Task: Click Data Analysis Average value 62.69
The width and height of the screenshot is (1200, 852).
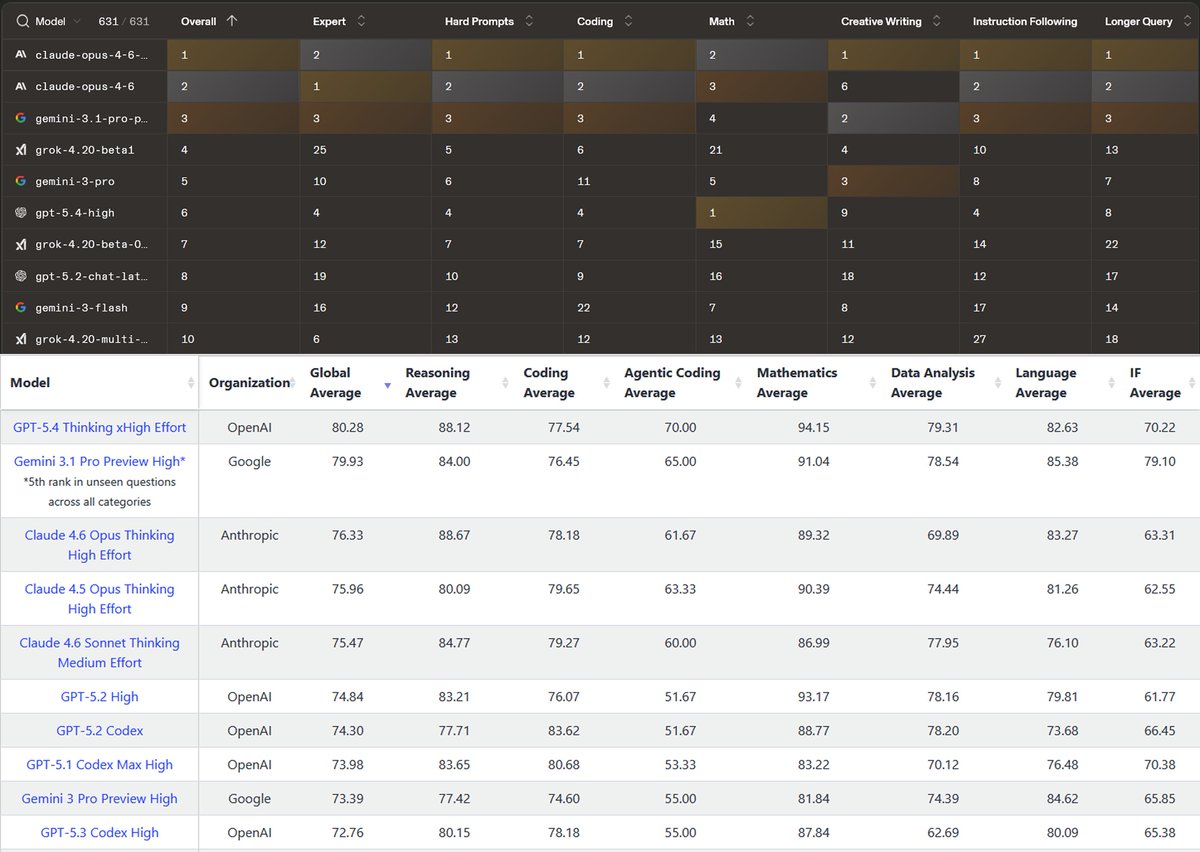Action: pyautogui.click(x=942, y=833)
